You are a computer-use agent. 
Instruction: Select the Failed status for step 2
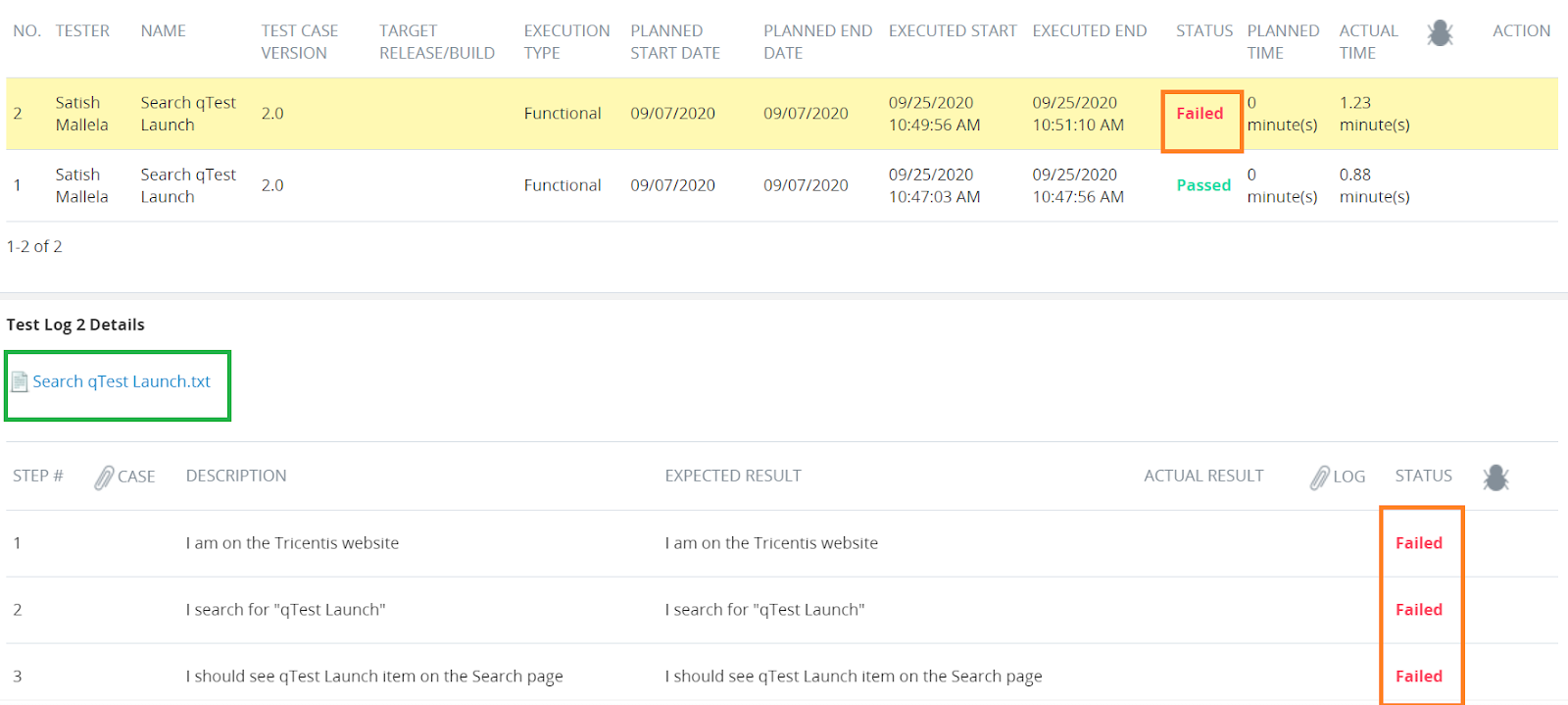pos(1418,610)
